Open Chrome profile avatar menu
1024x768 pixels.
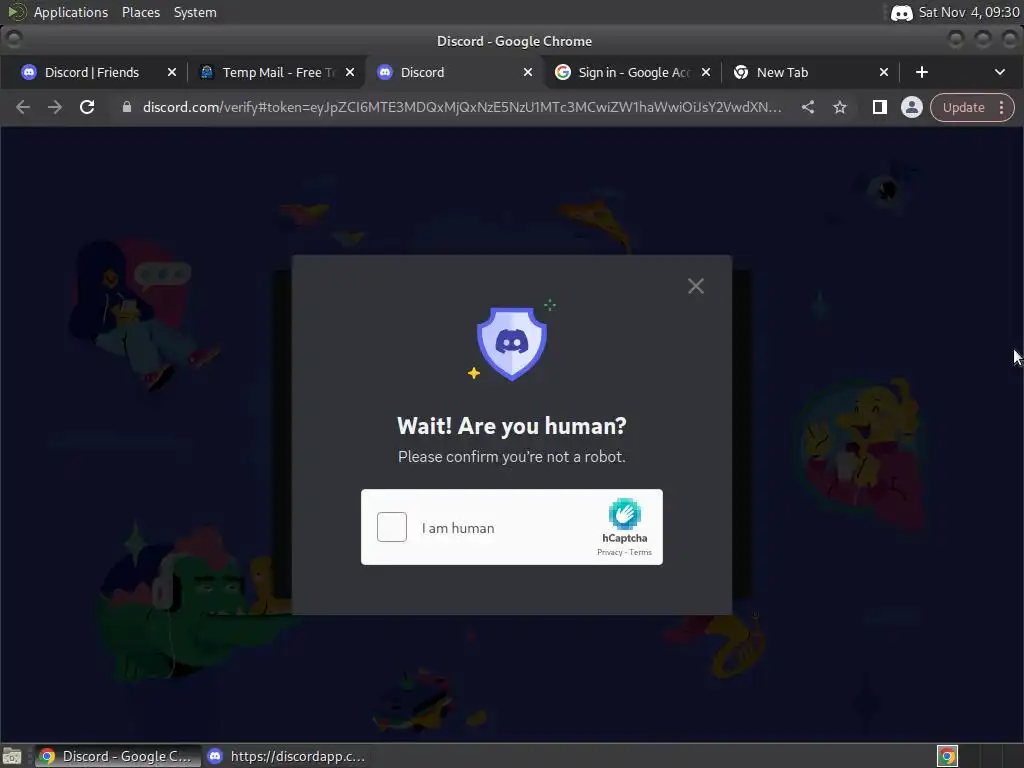click(912, 107)
